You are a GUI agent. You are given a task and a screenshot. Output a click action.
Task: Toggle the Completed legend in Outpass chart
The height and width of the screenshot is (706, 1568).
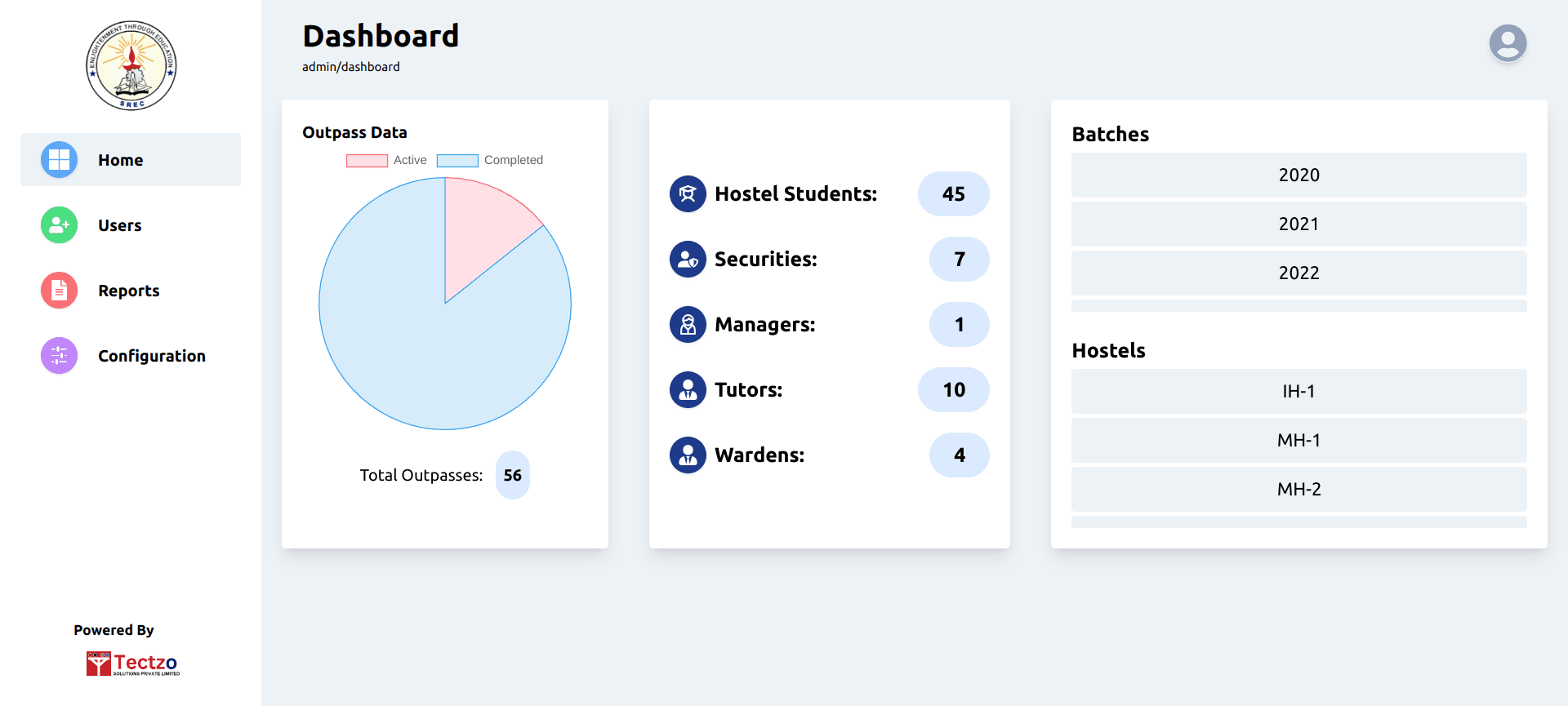490,161
